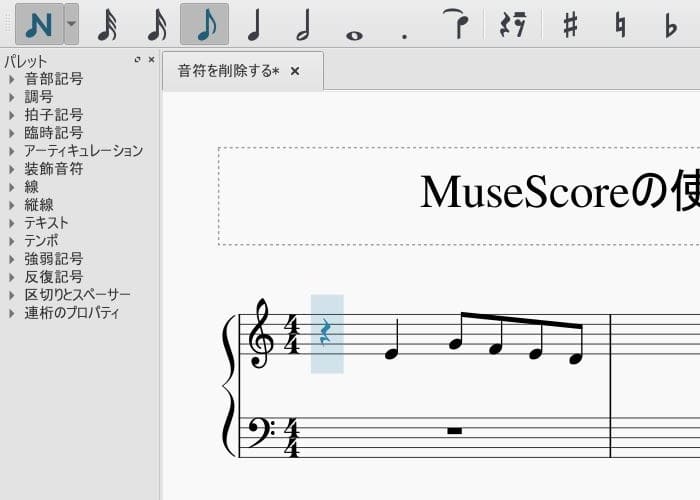Expand the 連桁のプロパティ palette

click(x=12, y=313)
